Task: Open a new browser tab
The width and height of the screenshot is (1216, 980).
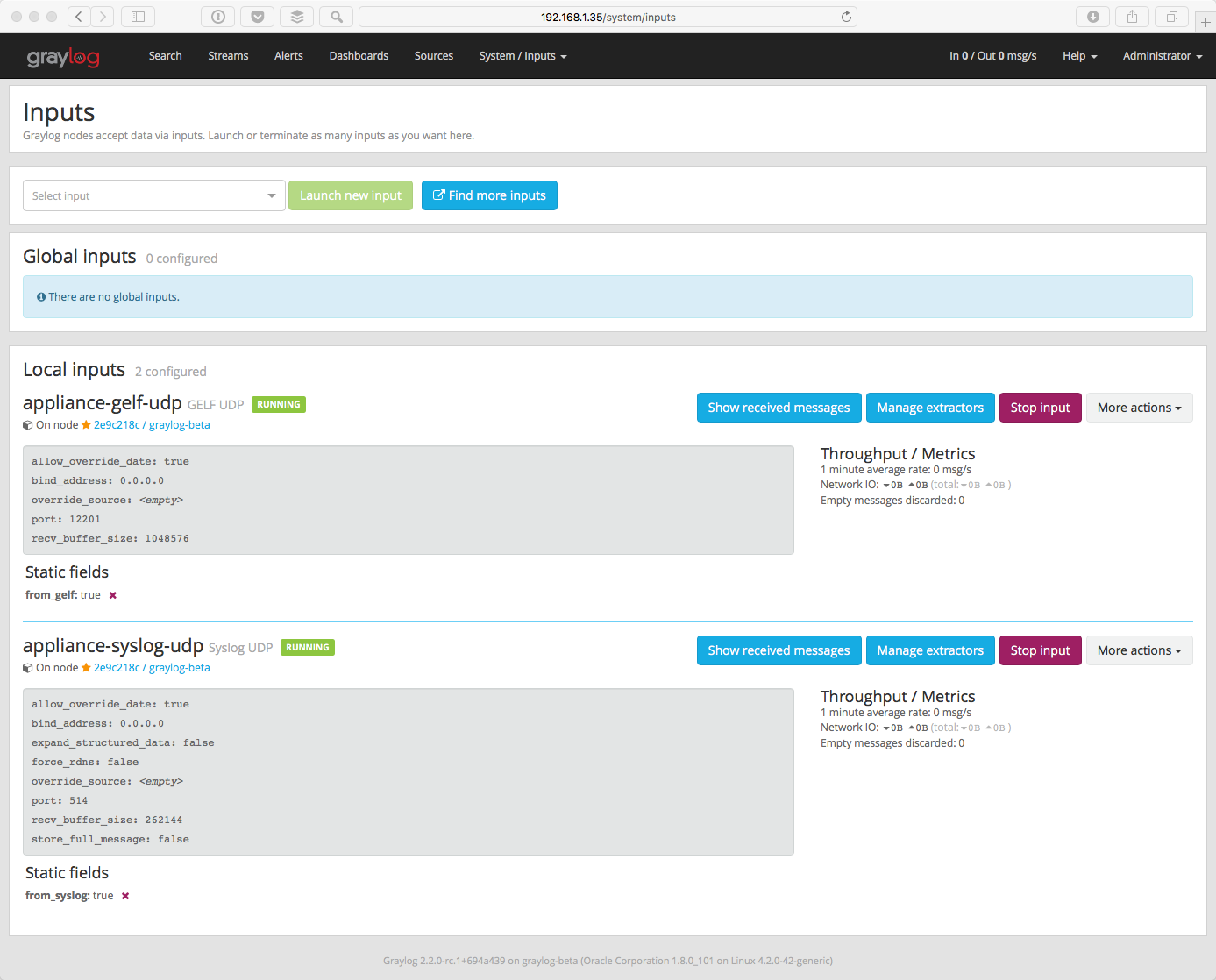Action: [1205, 22]
